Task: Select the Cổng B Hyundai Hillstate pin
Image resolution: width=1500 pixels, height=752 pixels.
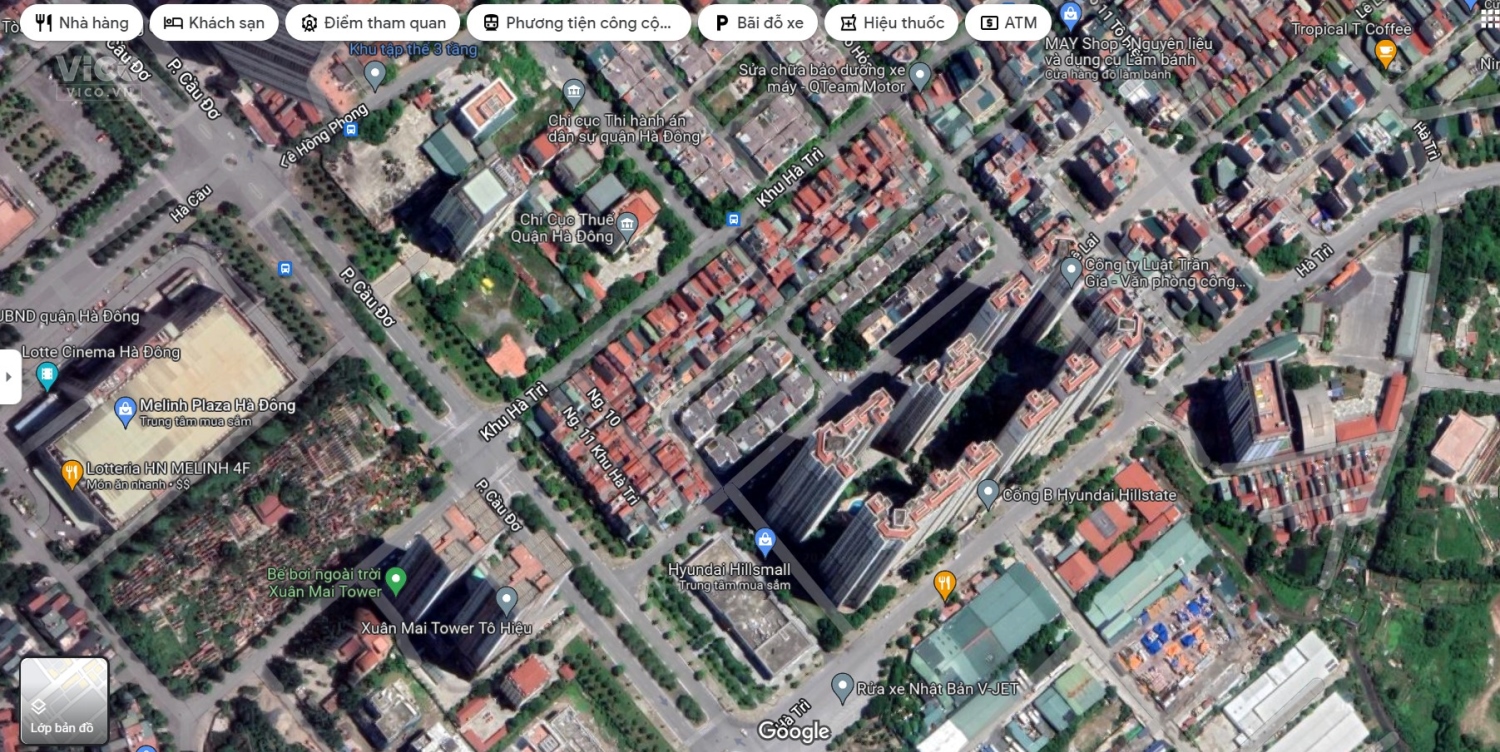Action: pos(988,492)
